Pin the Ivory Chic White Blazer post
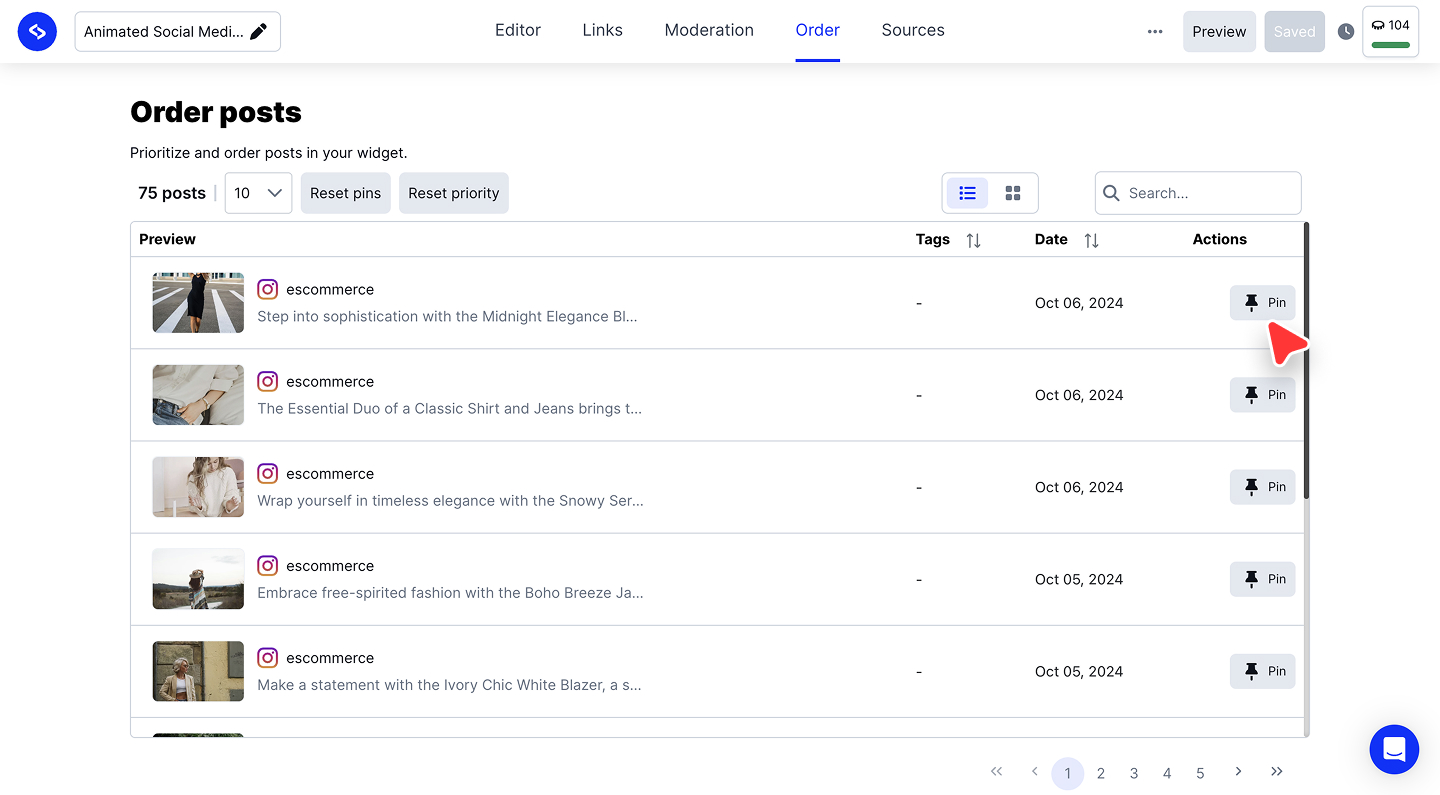Screen dimensions: 1440x795 point(1262,671)
